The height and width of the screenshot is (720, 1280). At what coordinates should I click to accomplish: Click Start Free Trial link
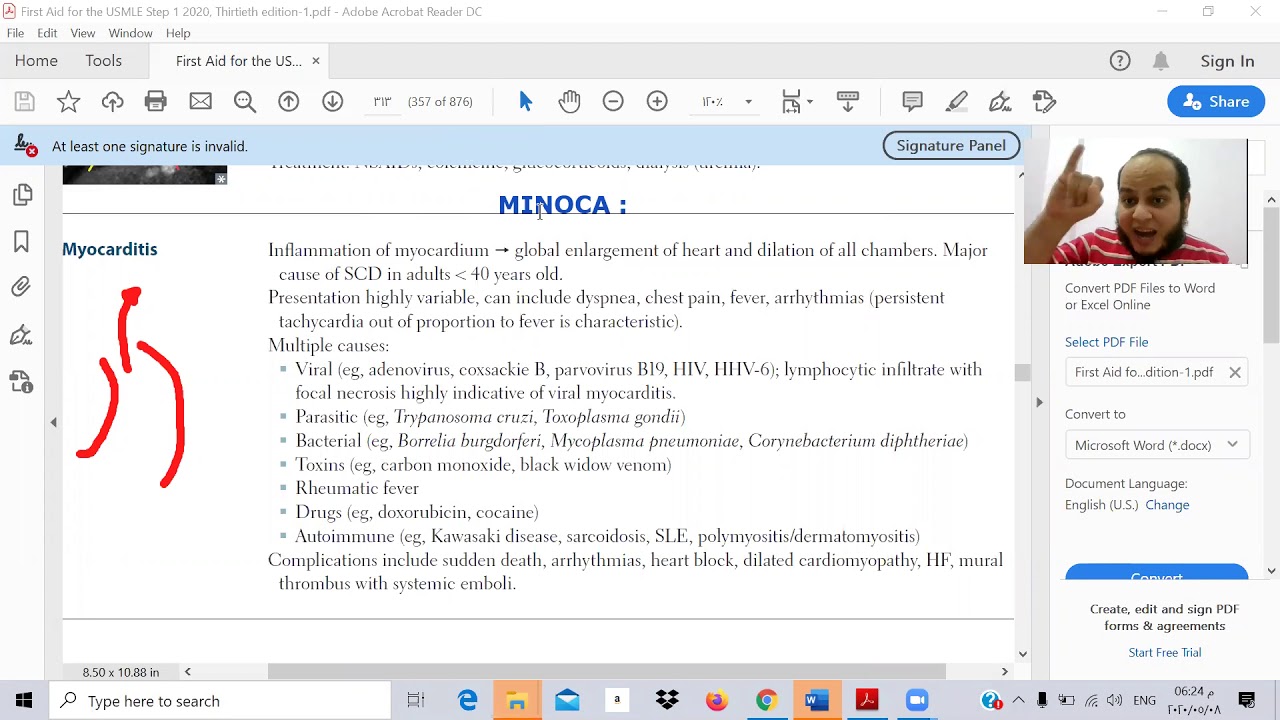[1165, 652]
